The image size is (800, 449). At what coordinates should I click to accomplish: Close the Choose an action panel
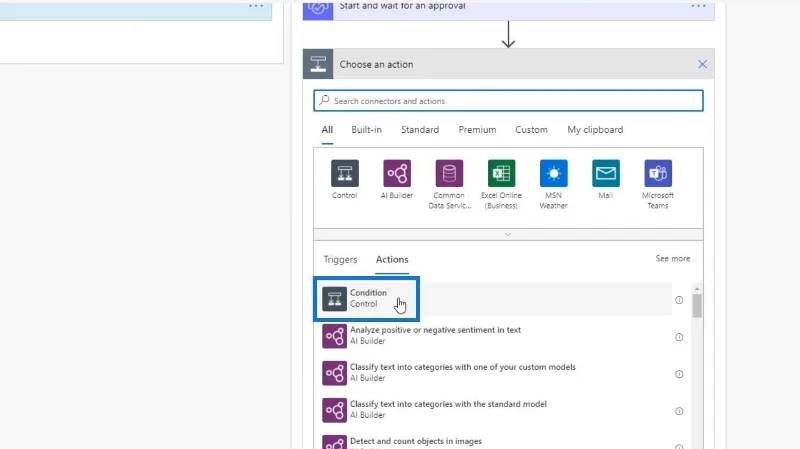point(703,64)
